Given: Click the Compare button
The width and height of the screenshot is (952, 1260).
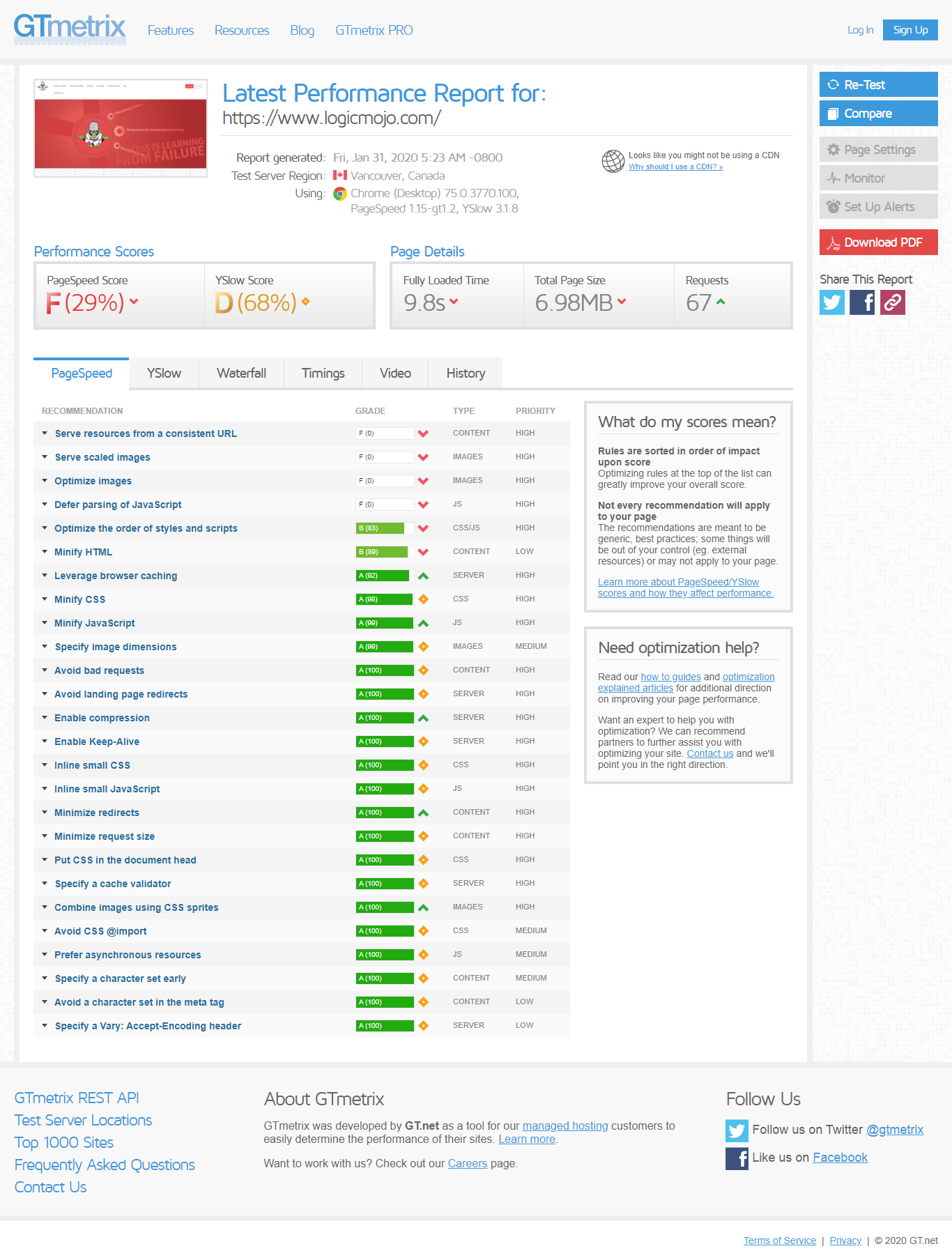Looking at the screenshot, I should click(x=878, y=113).
